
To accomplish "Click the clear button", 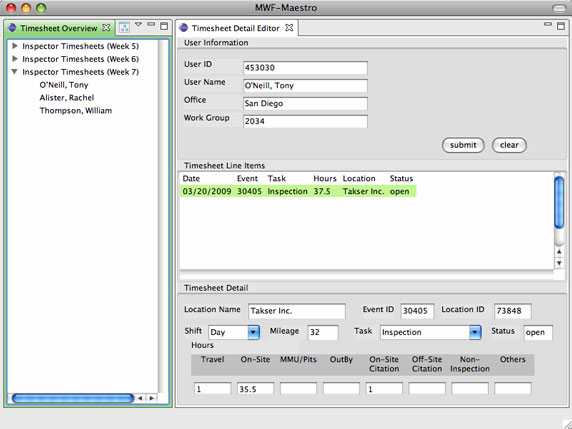I will tap(509, 145).
